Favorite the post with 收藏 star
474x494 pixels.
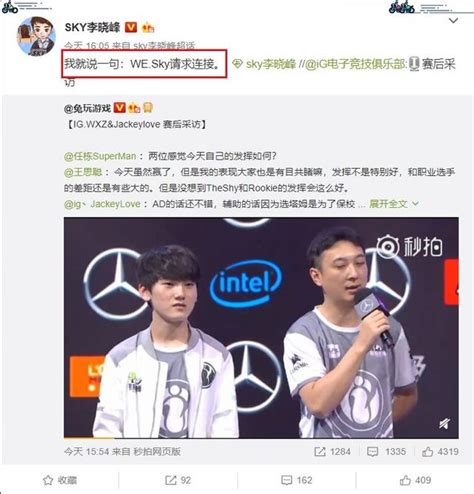coord(60,480)
